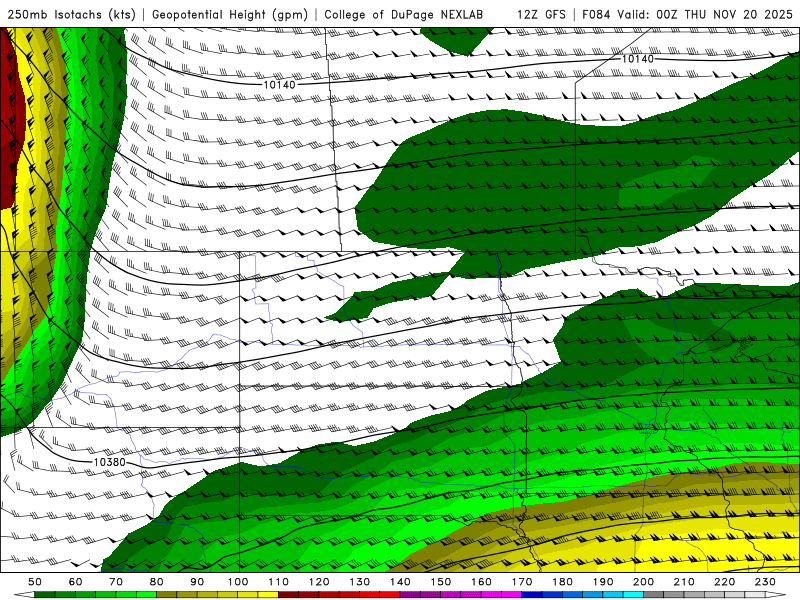Click the western 10140 height contour label
Viewport: 800px width, 600px height.
tap(279, 85)
